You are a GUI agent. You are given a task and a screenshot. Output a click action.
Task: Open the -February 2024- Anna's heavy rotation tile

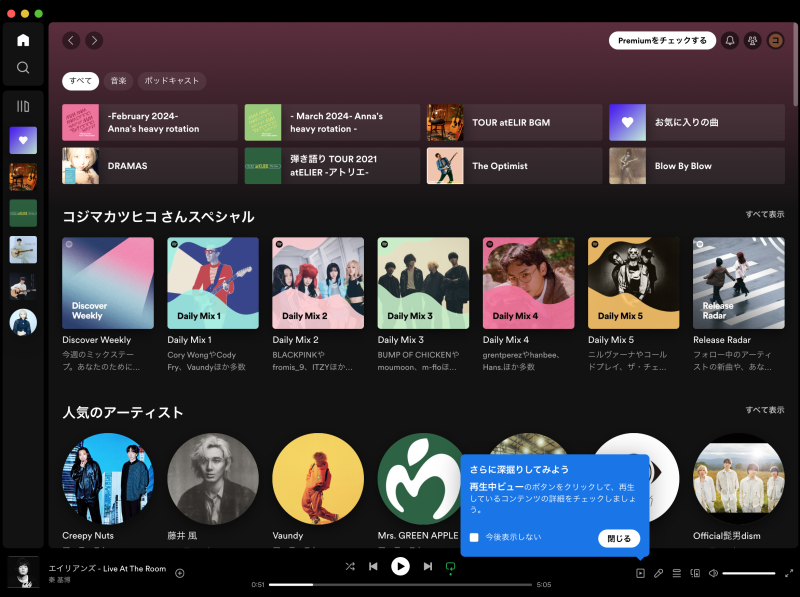(150, 122)
